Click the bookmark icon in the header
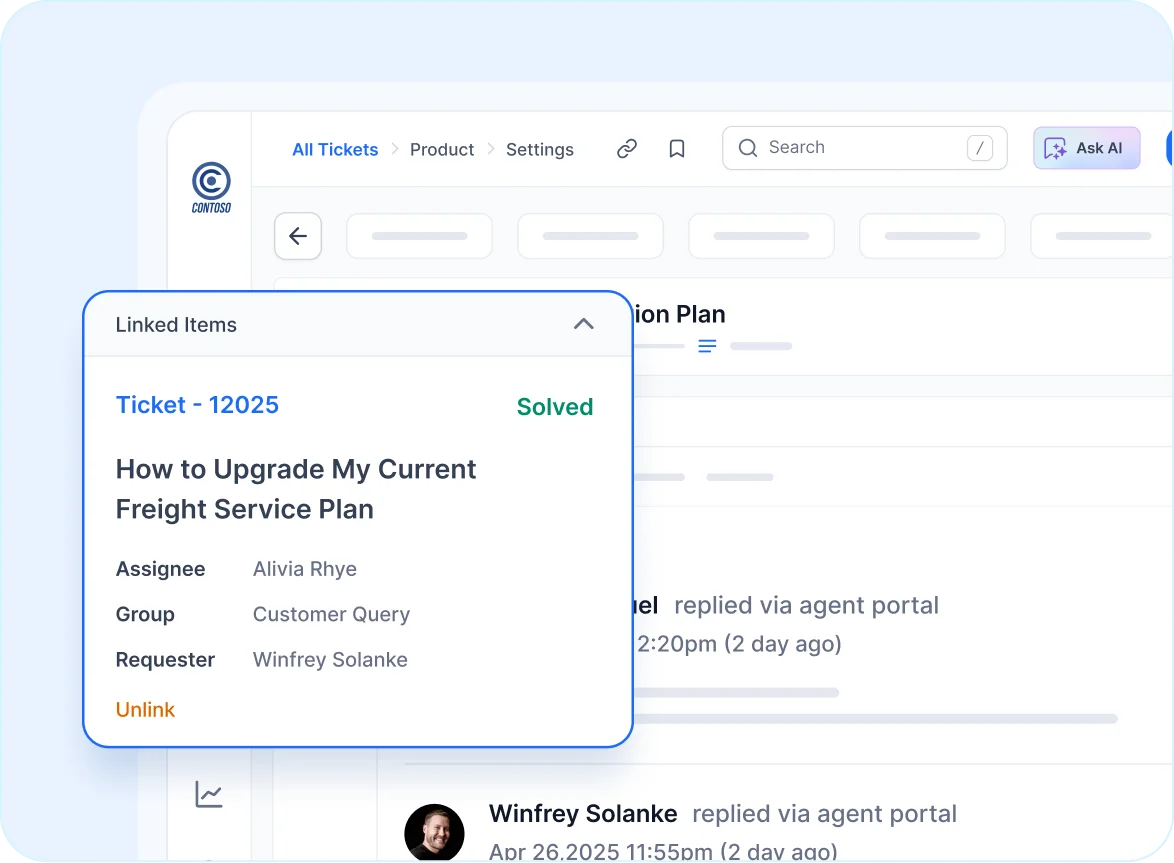 pos(677,147)
